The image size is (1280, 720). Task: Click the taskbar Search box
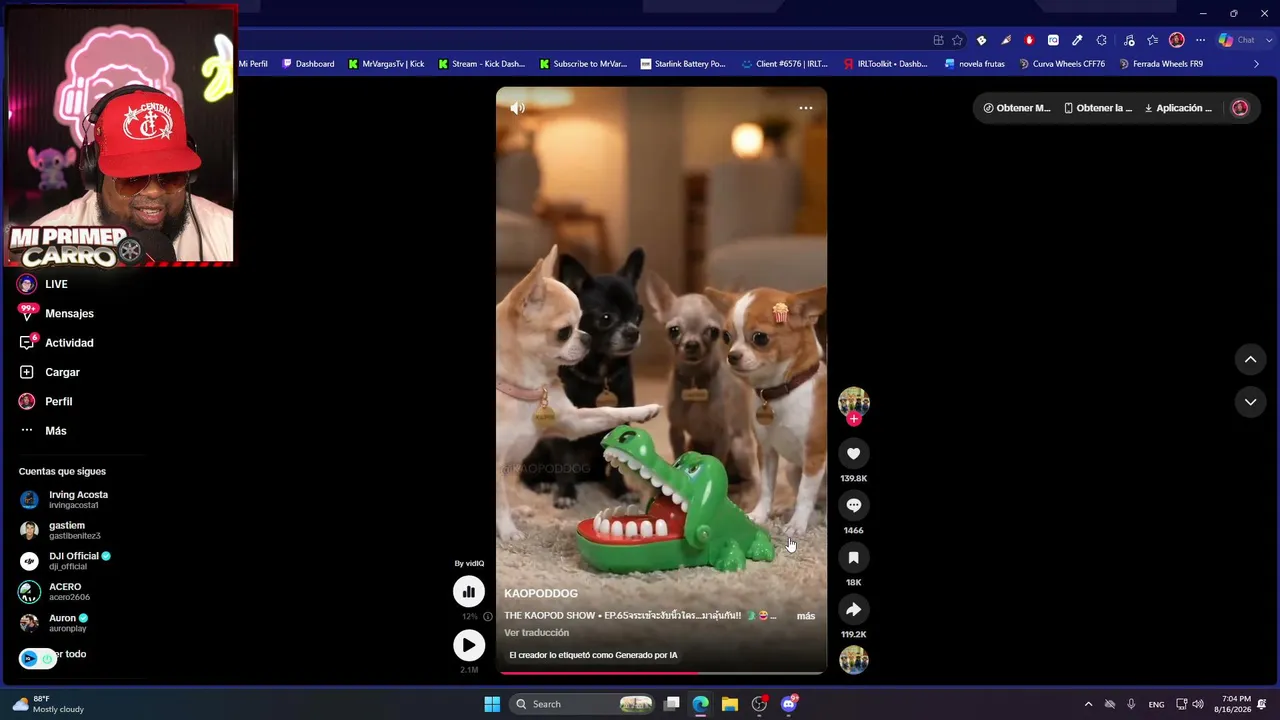tap(583, 704)
